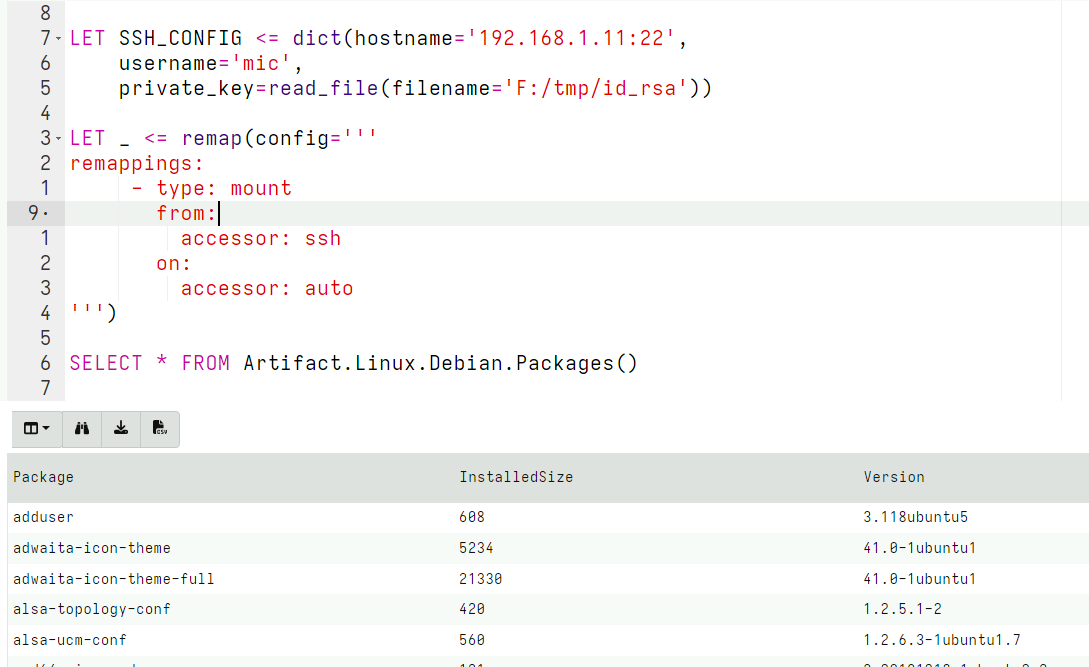
Task: Select the adduser table row
Action: 300,517
